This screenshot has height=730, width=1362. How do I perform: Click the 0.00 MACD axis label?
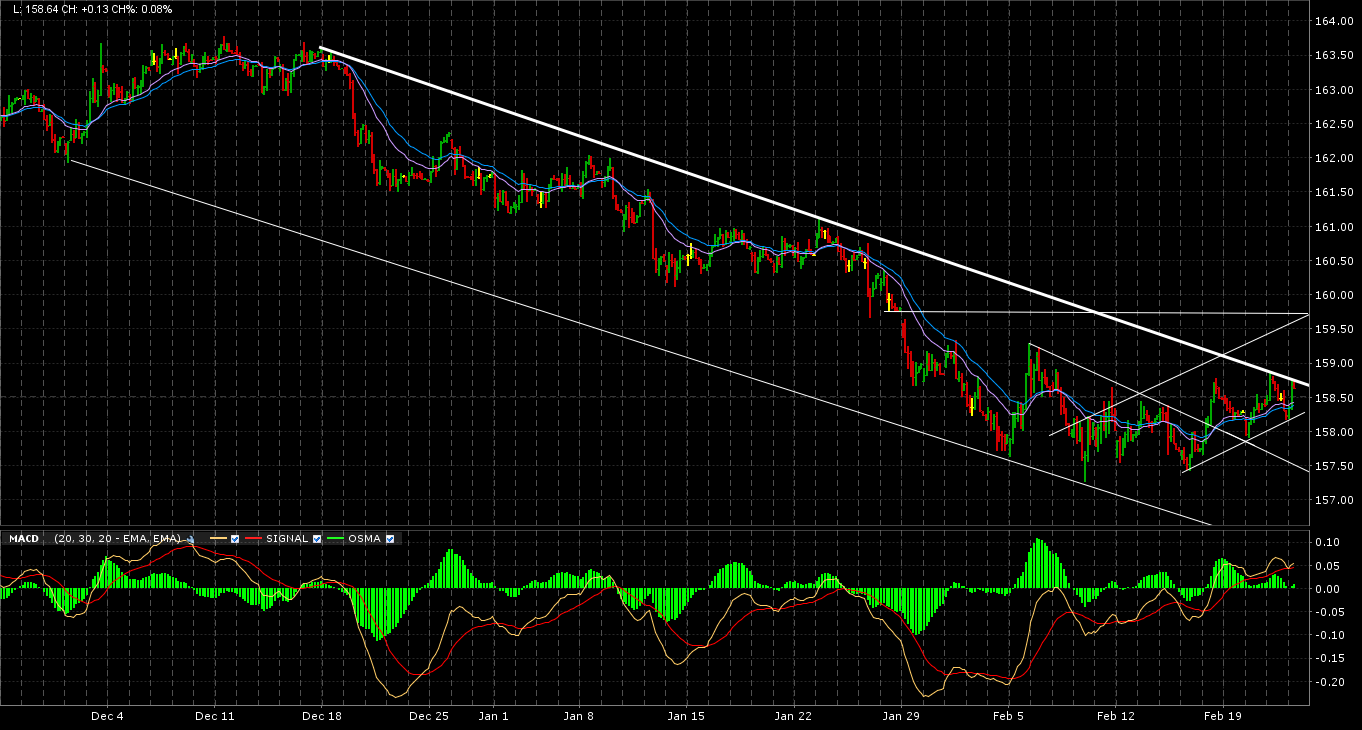tap(1327, 589)
